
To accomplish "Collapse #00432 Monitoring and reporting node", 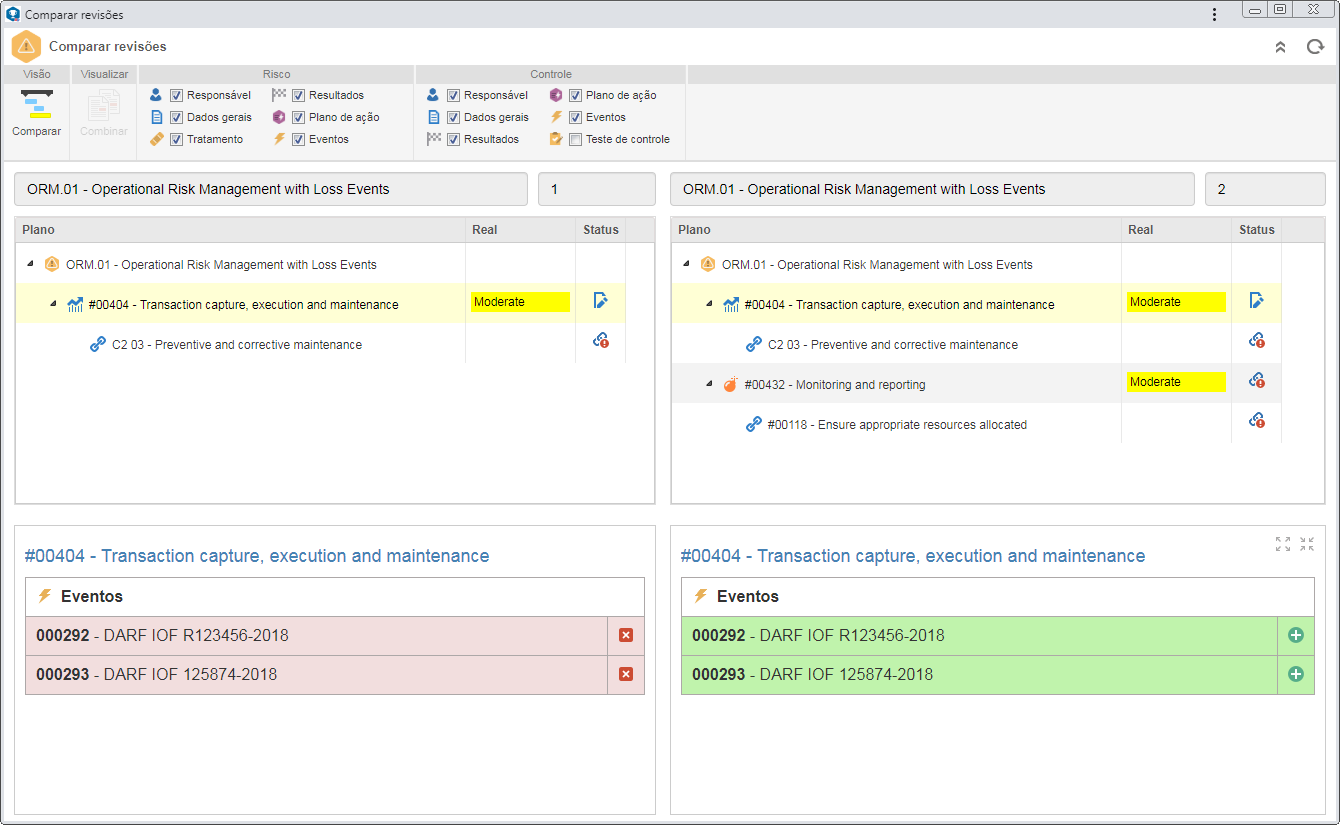I will pyautogui.click(x=708, y=384).
